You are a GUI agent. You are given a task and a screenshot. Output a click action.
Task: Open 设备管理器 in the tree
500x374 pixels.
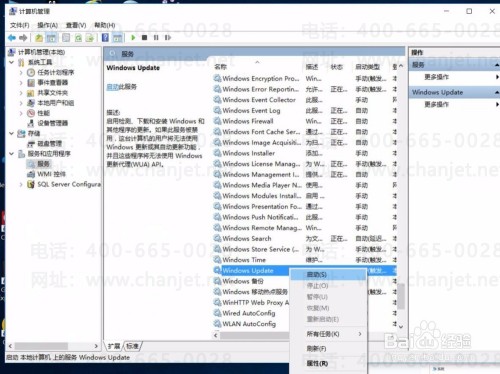click(x=52, y=123)
